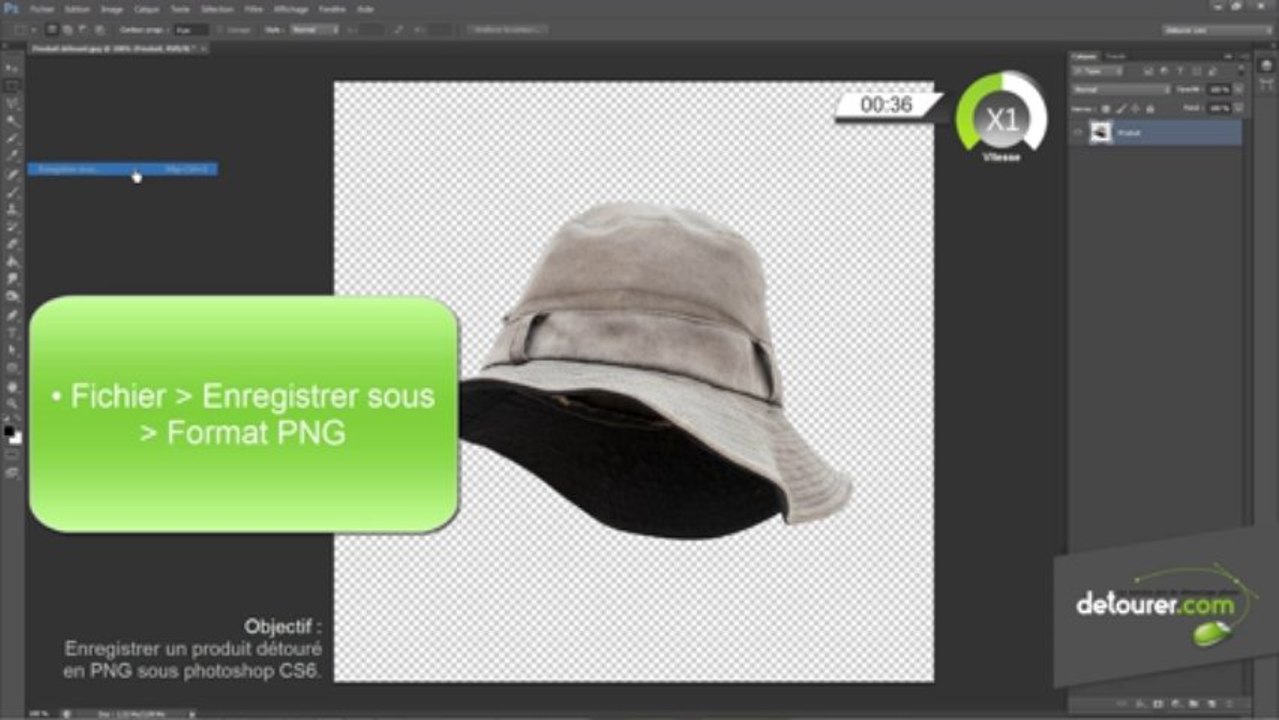1279x720 pixels.
Task: Select the Produit layer thumbnail
Action: click(1101, 132)
